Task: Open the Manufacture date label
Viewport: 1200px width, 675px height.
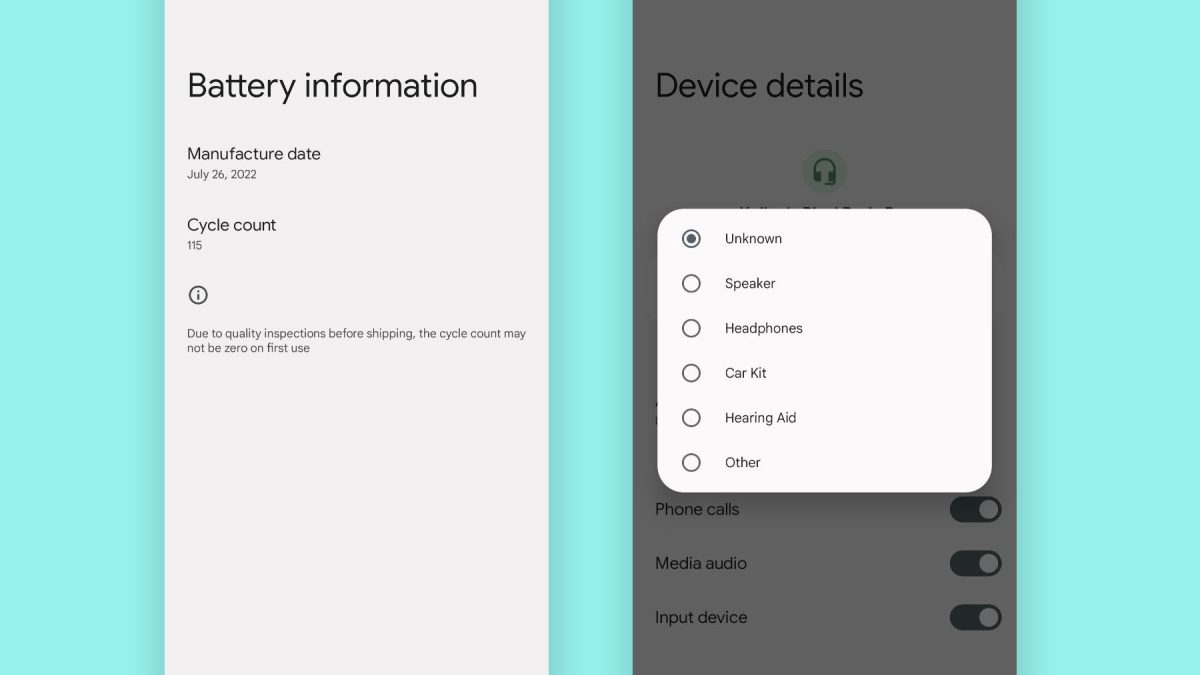Action: click(x=254, y=154)
